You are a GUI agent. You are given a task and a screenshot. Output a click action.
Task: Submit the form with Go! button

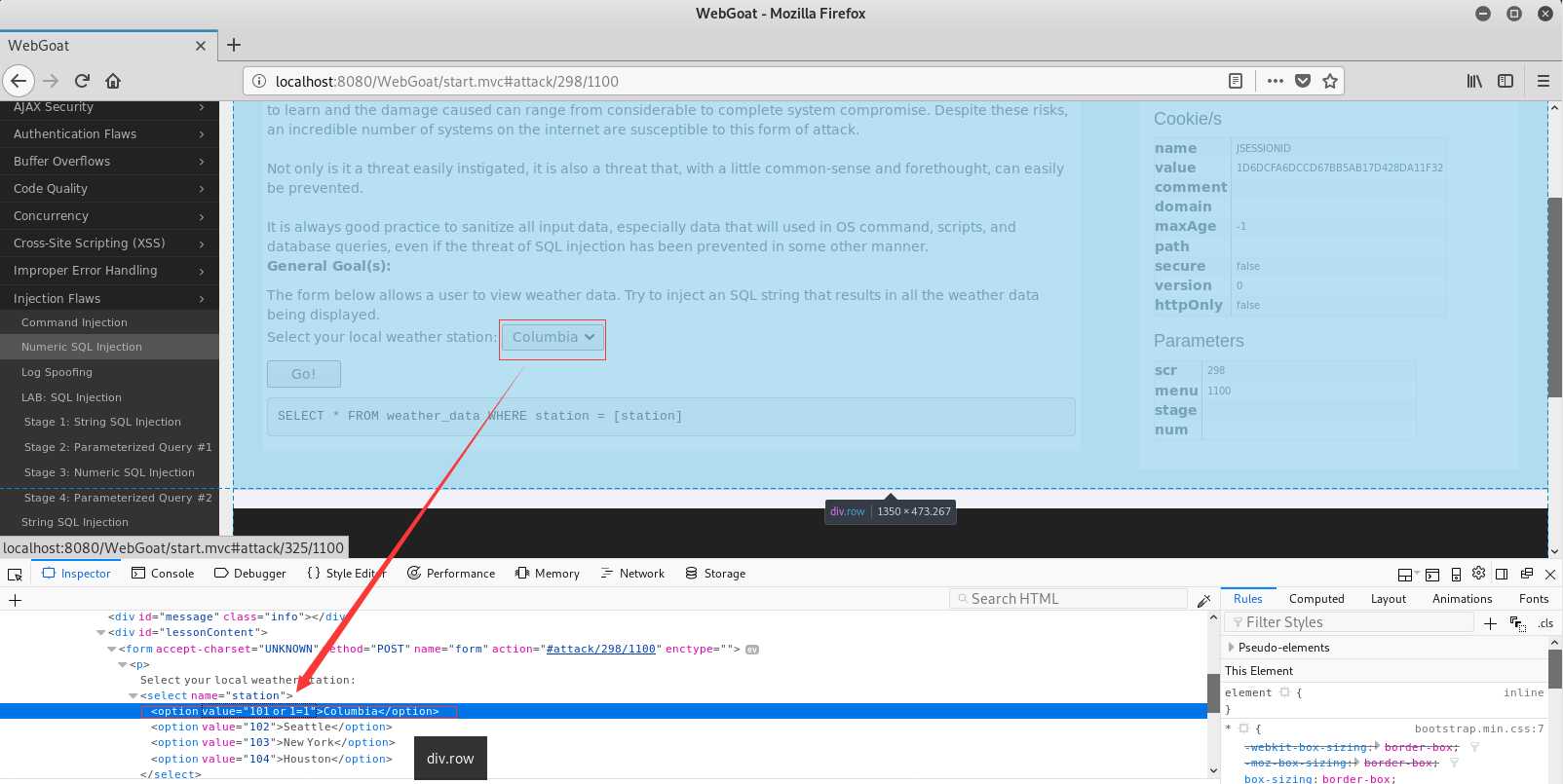tap(304, 374)
